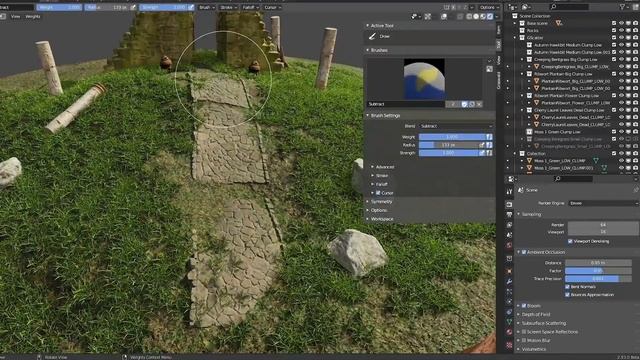Enable the Motion Blur checkbox
Screen dimensions: 640x360
click(524, 340)
